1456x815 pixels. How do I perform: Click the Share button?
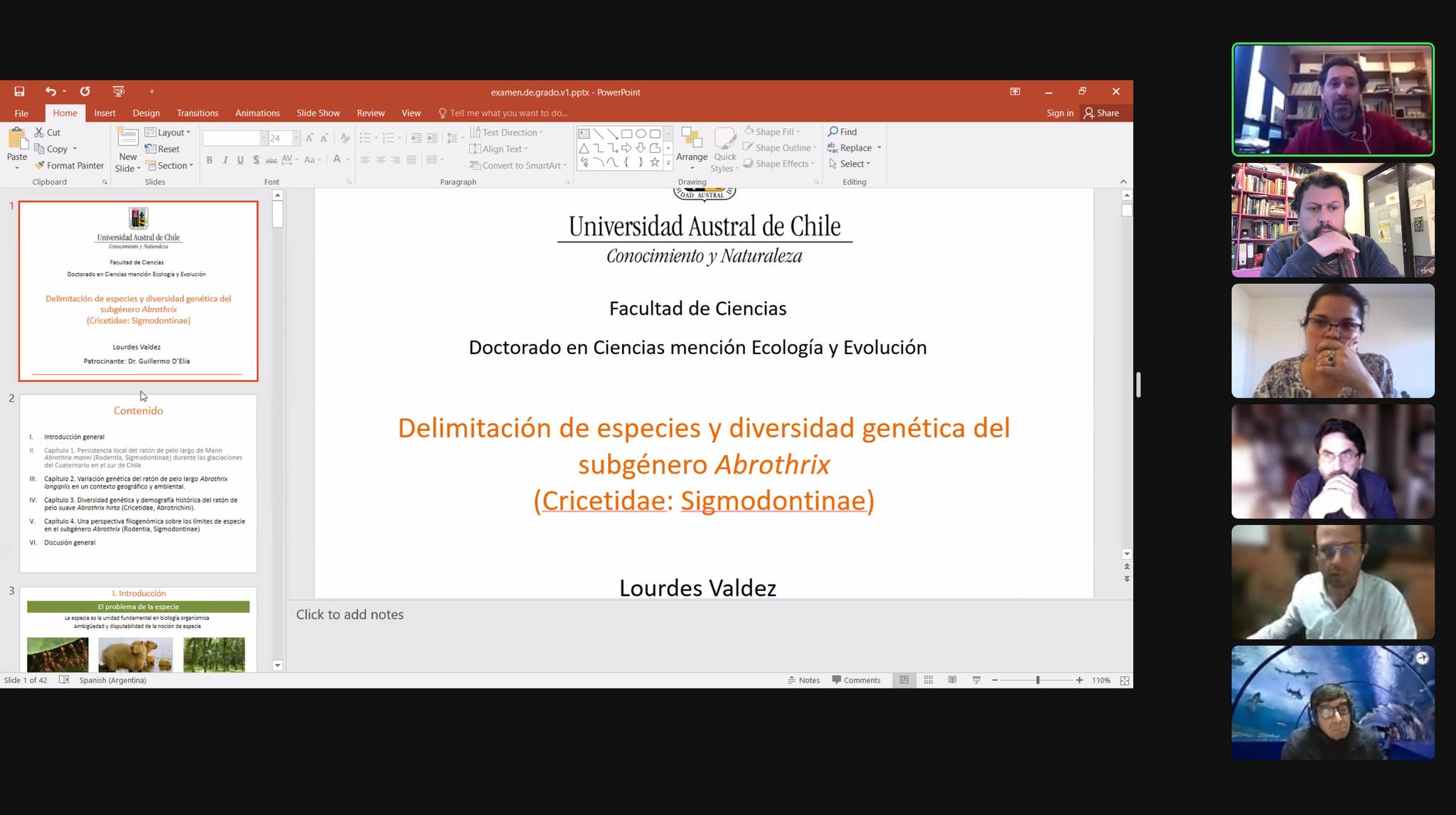point(1101,113)
